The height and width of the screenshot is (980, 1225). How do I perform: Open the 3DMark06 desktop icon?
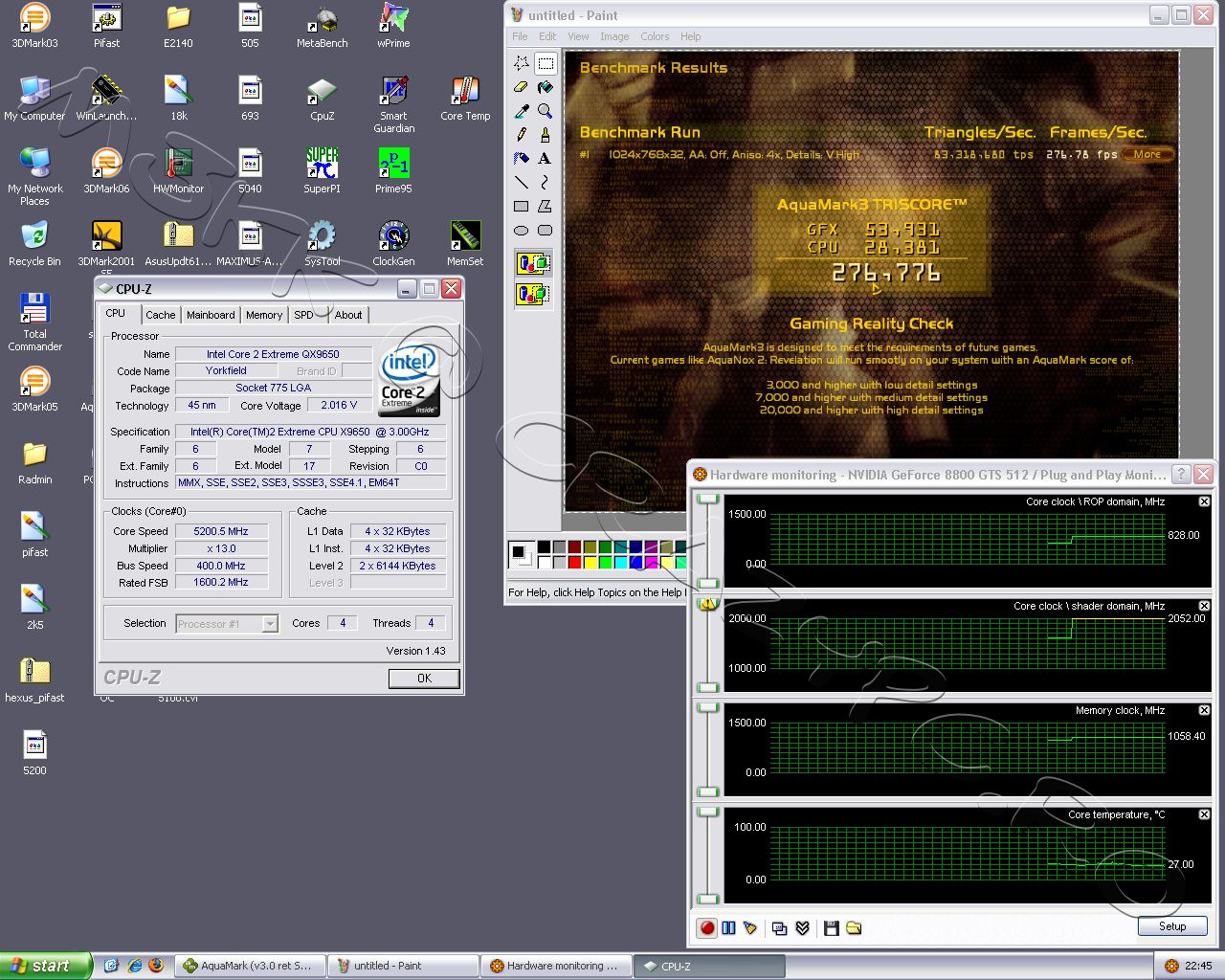click(x=106, y=170)
